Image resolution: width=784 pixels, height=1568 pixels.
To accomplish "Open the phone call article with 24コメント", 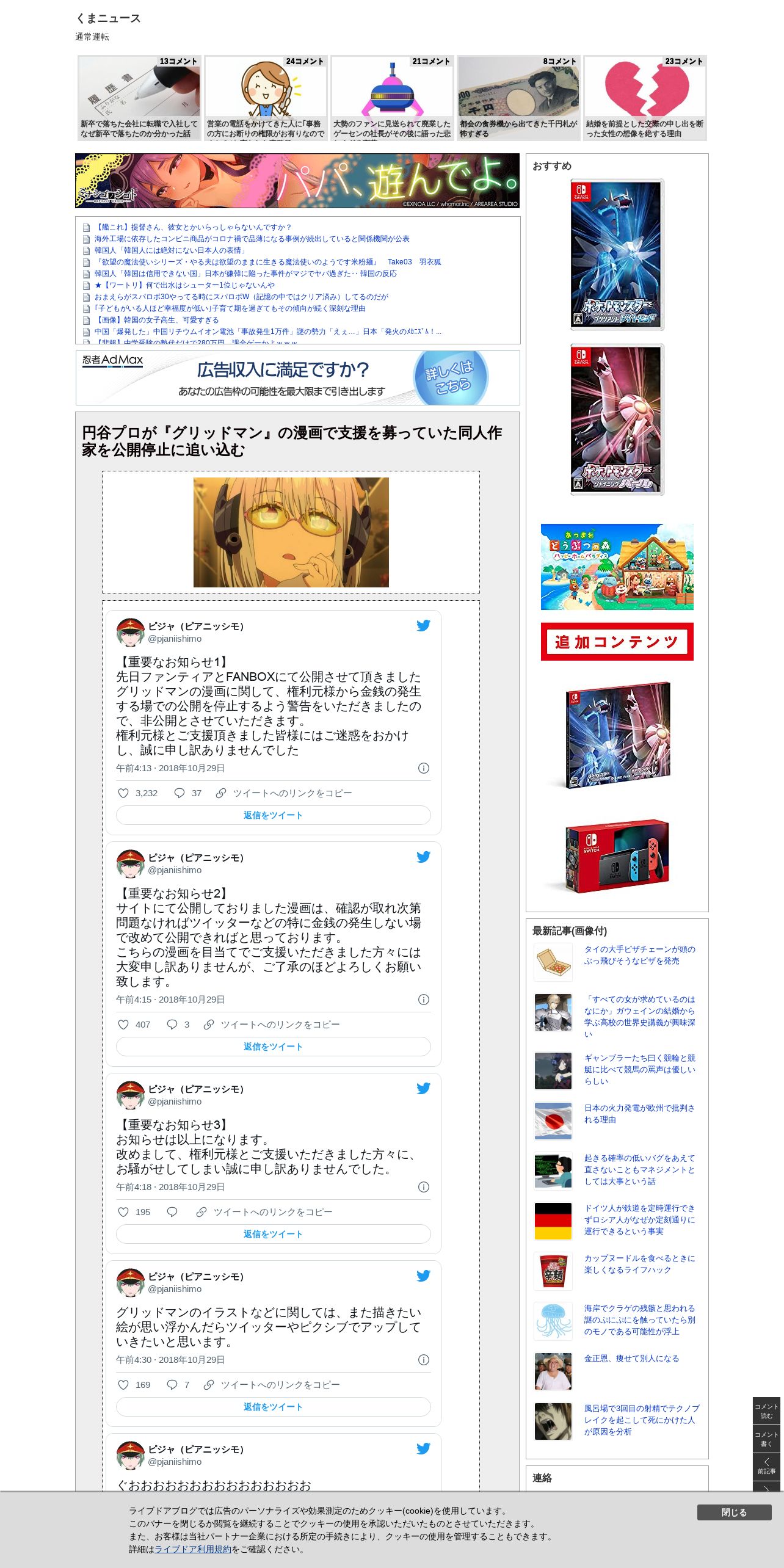I will pos(266,98).
